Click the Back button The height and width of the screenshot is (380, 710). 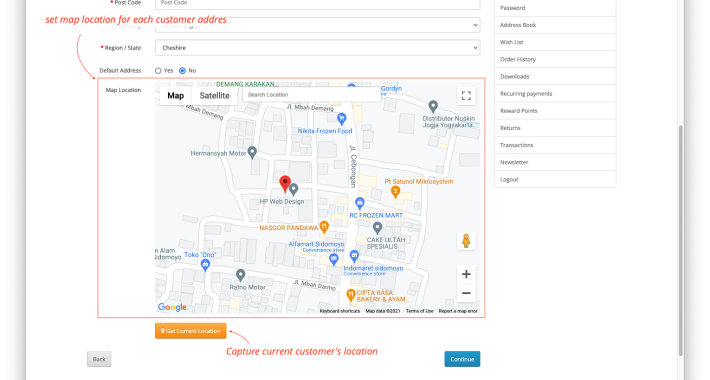99,359
